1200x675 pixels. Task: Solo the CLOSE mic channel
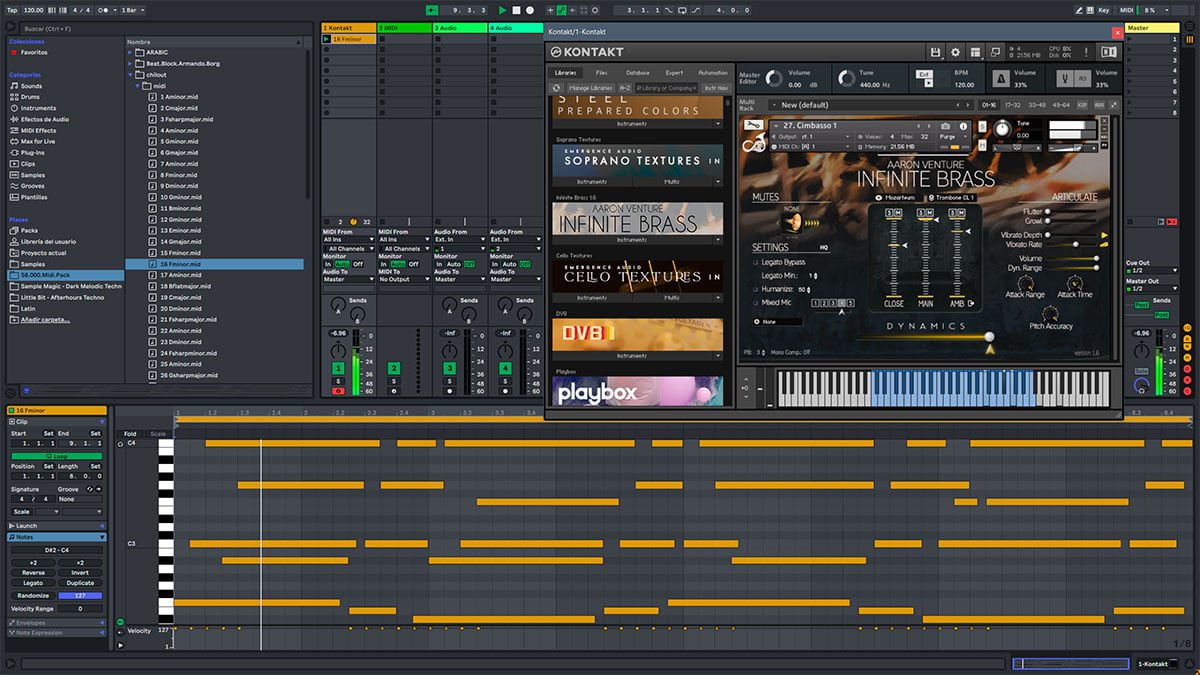coord(889,214)
